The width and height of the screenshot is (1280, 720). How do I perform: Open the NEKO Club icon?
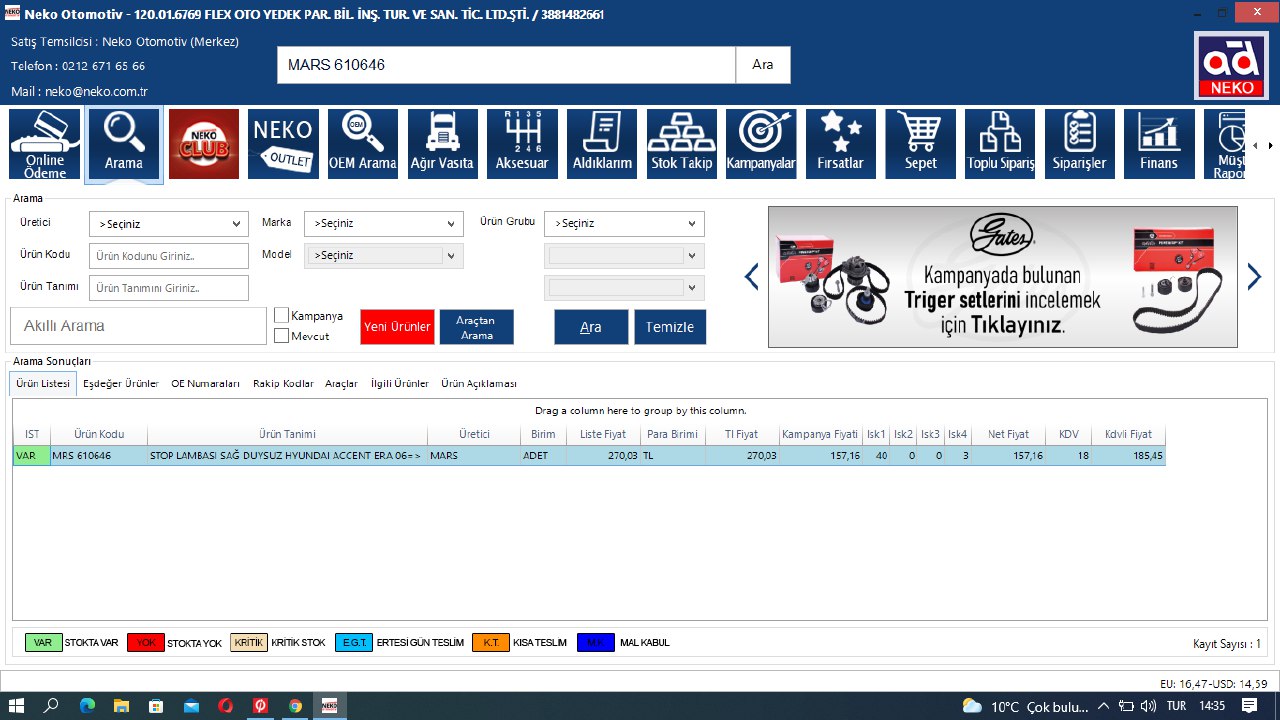204,144
